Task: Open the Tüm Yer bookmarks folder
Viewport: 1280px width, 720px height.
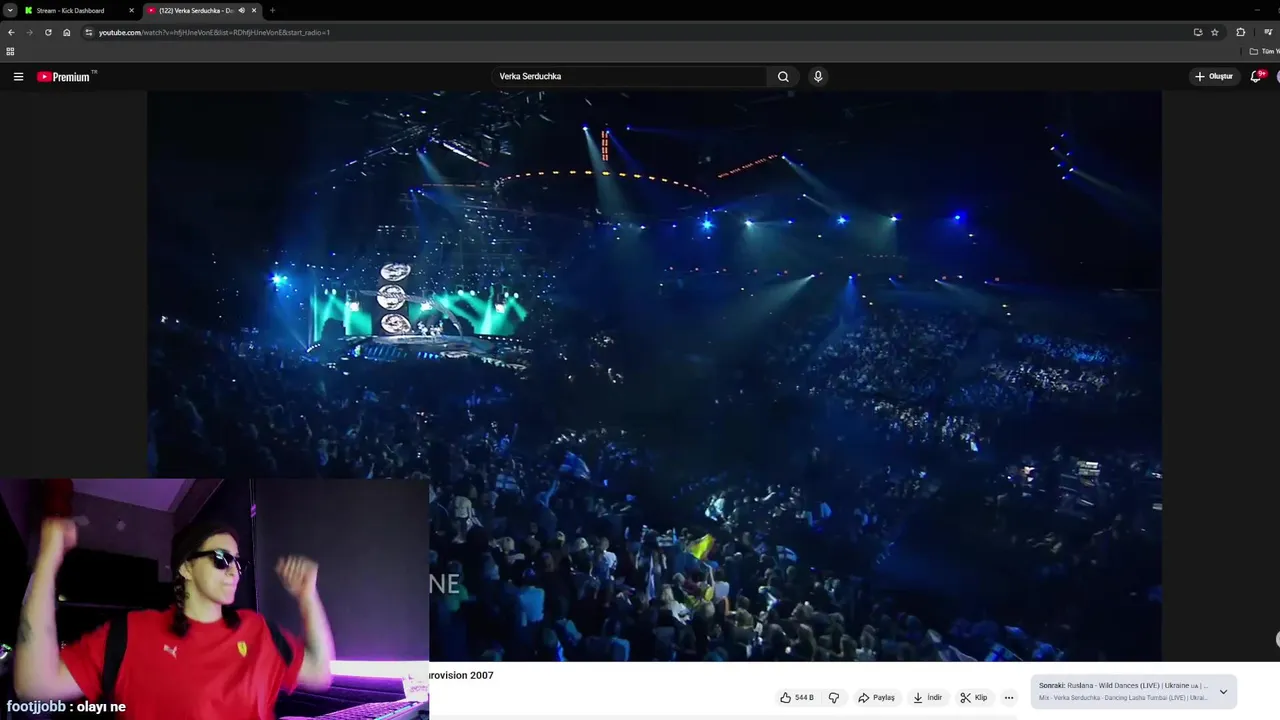Action: tap(1265, 51)
